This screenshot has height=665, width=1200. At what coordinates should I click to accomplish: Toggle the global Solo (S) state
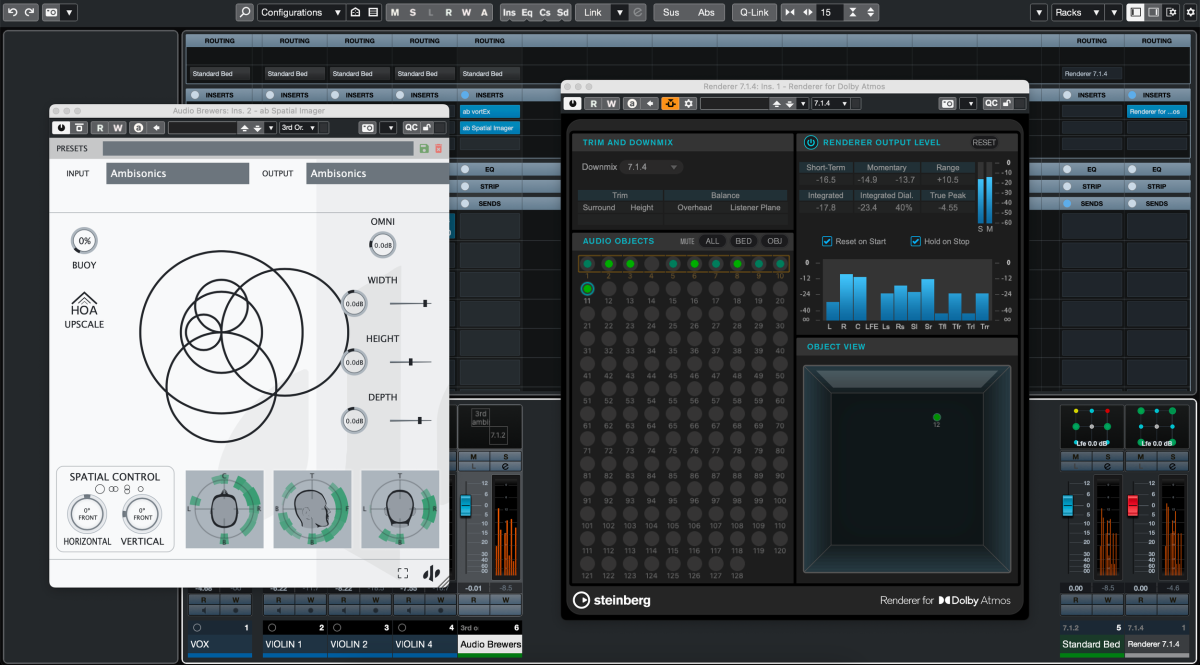click(413, 13)
